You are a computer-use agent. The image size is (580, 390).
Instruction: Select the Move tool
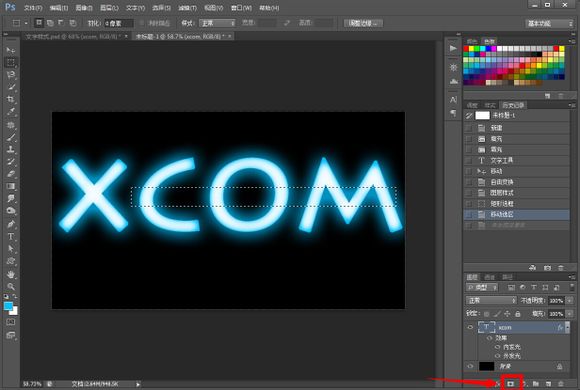[11, 50]
